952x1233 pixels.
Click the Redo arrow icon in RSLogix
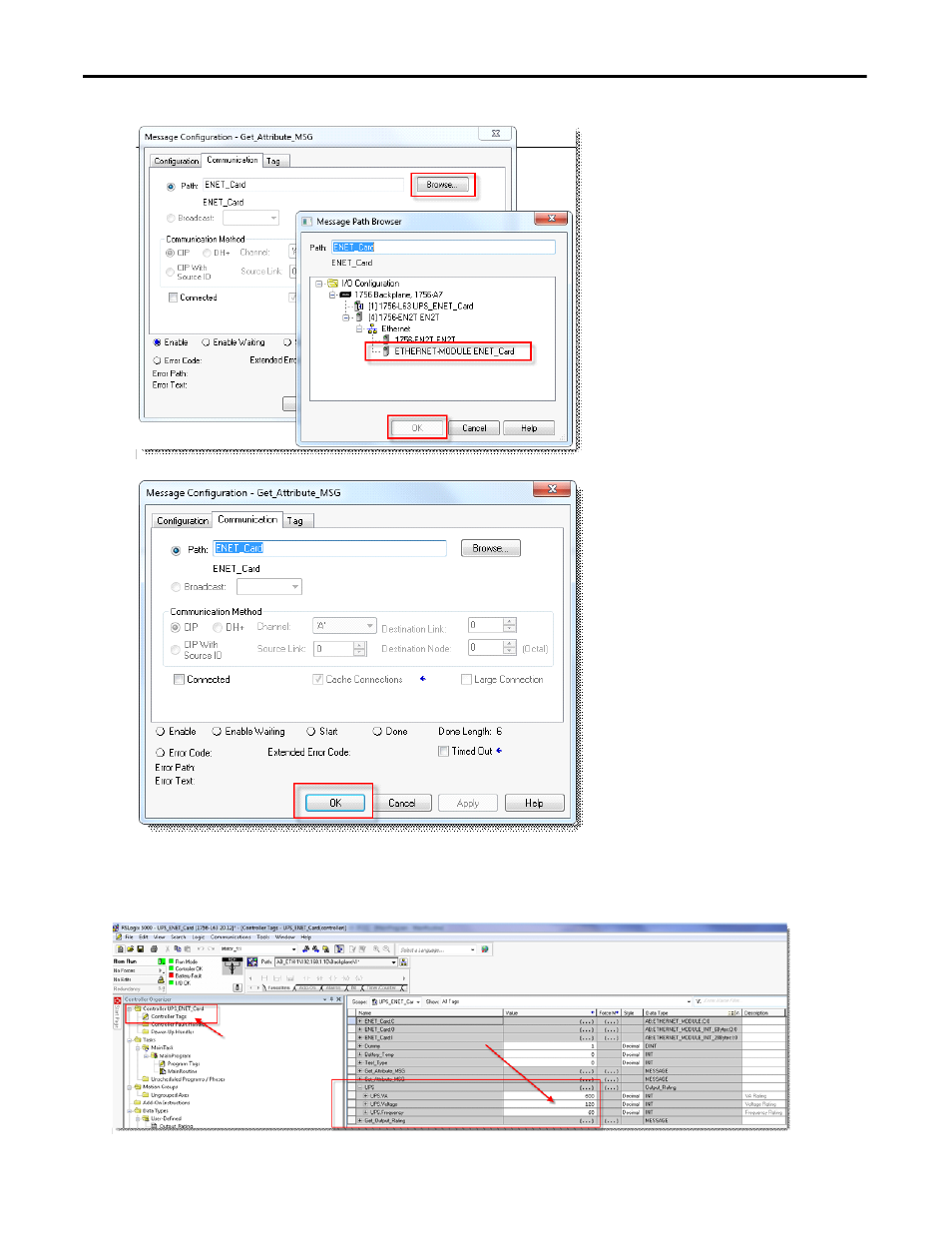211,948
